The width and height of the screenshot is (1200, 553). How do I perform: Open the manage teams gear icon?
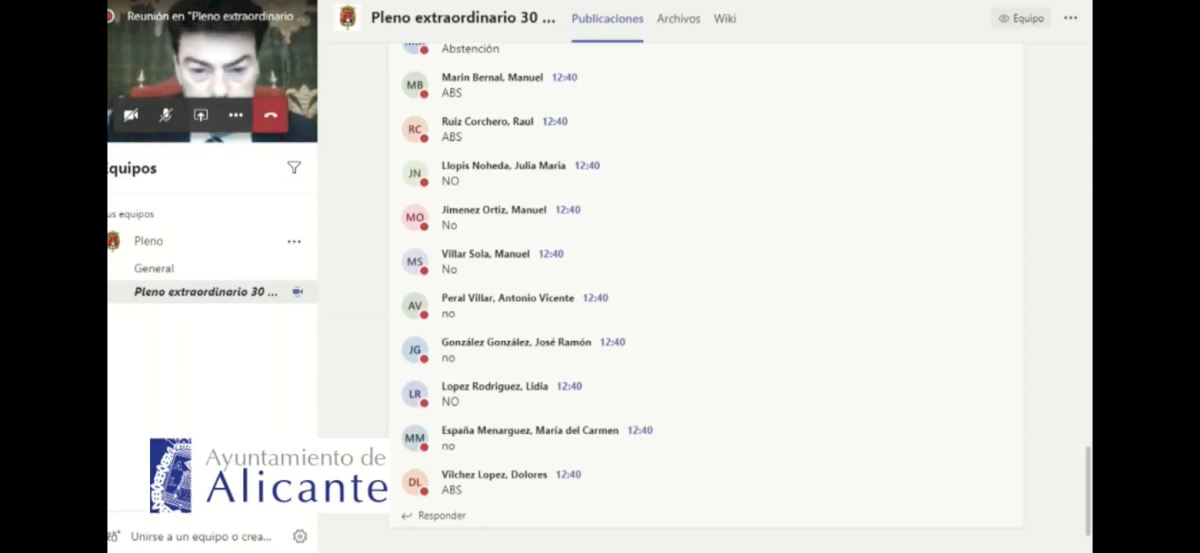coord(300,536)
